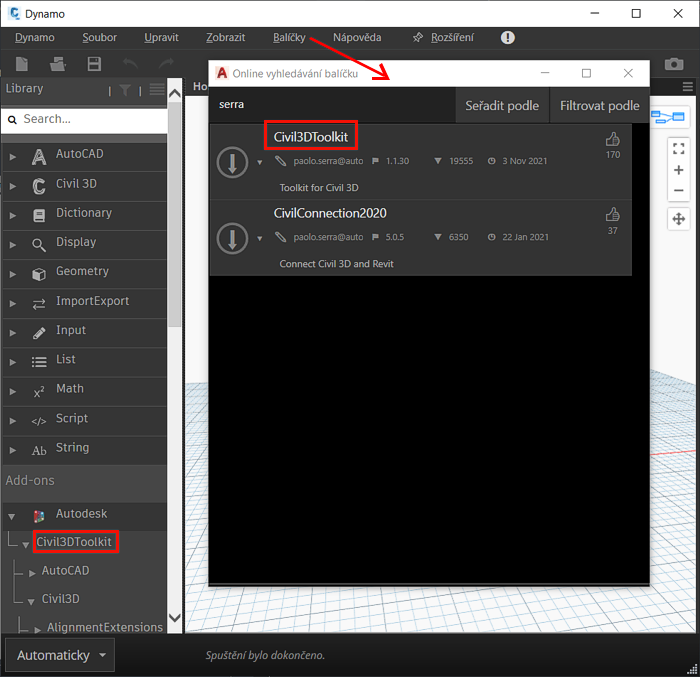Image resolution: width=700 pixels, height=677 pixels.
Task: Open the hamburger menu at workspace corner
Action: (688, 87)
